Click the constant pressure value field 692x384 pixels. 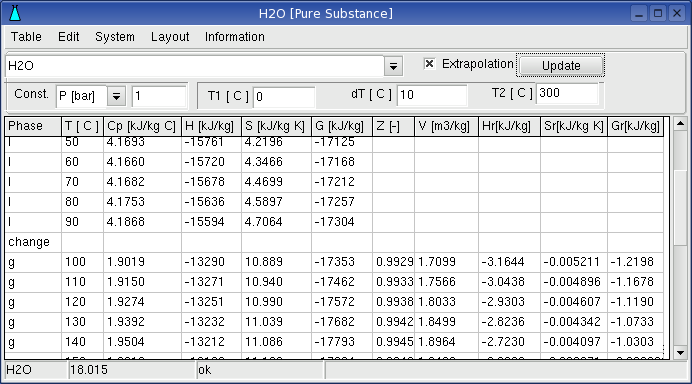(159, 96)
